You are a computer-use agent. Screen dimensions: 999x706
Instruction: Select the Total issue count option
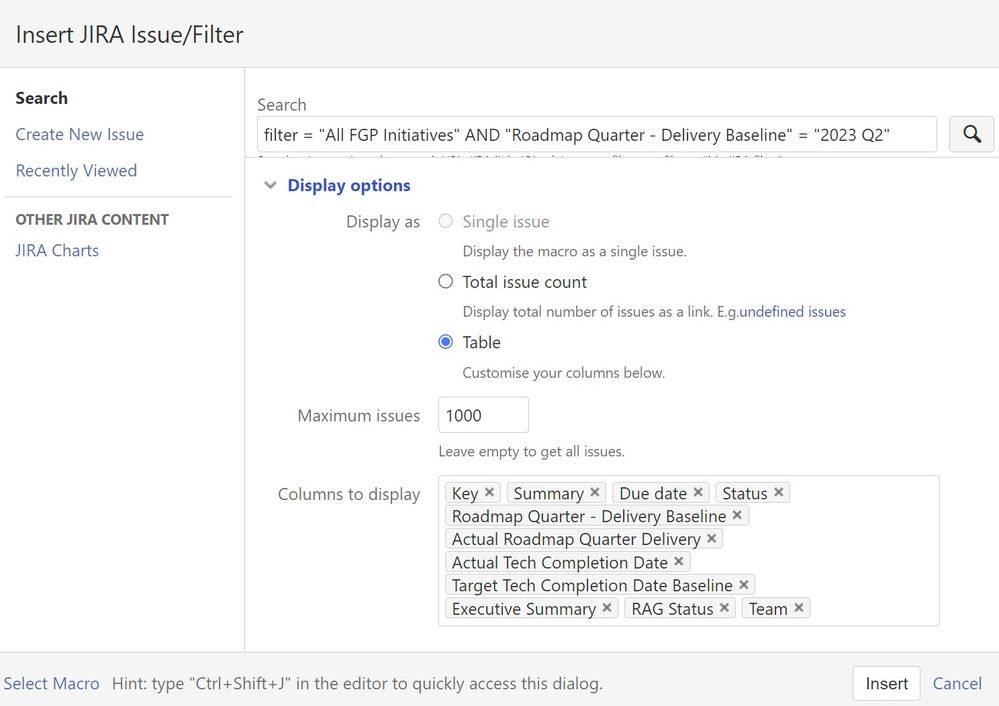pyautogui.click(x=446, y=282)
